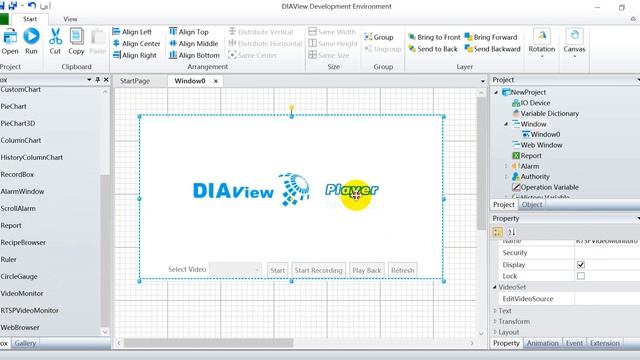This screenshot has height=360, width=640.
Task: Apply Align Left arrangement
Action: click(132, 32)
